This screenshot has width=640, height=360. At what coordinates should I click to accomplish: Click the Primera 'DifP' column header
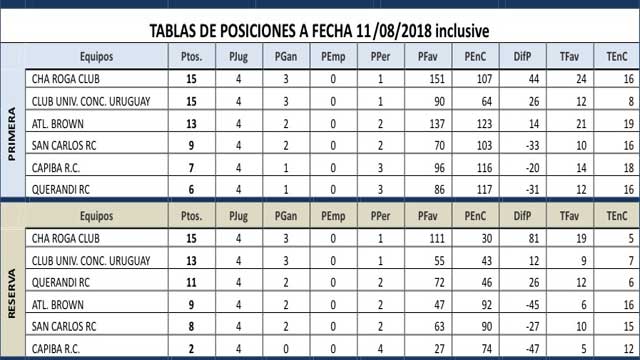[522, 56]
